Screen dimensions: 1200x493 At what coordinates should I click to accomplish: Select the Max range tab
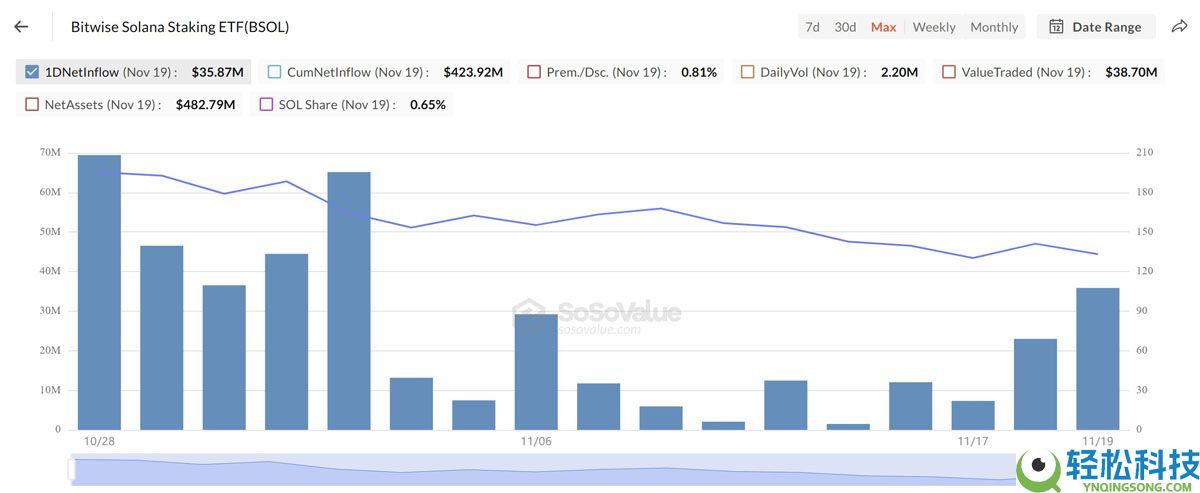[x=883, y=27]
